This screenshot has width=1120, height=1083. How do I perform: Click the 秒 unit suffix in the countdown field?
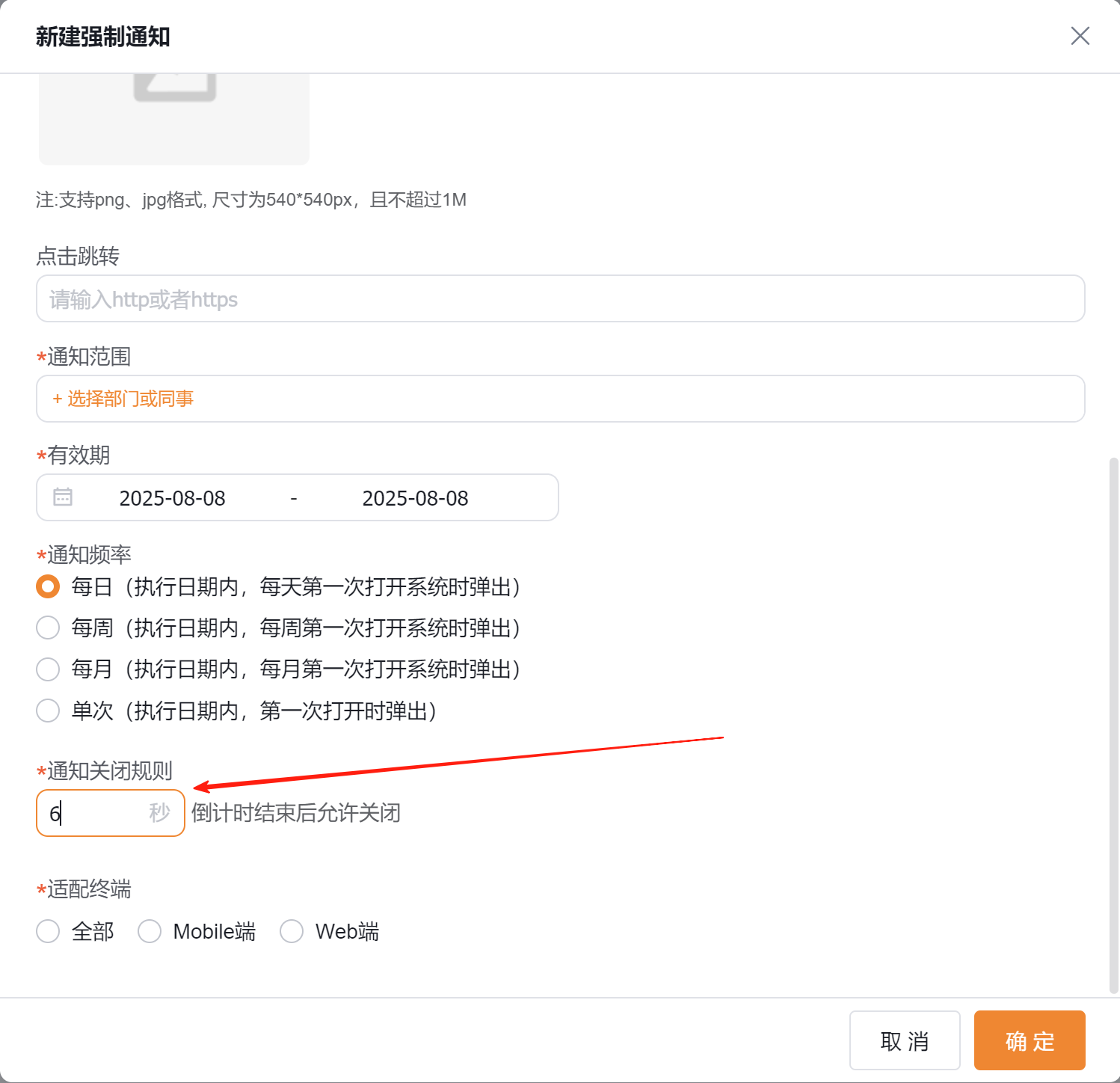coord(159,813)
